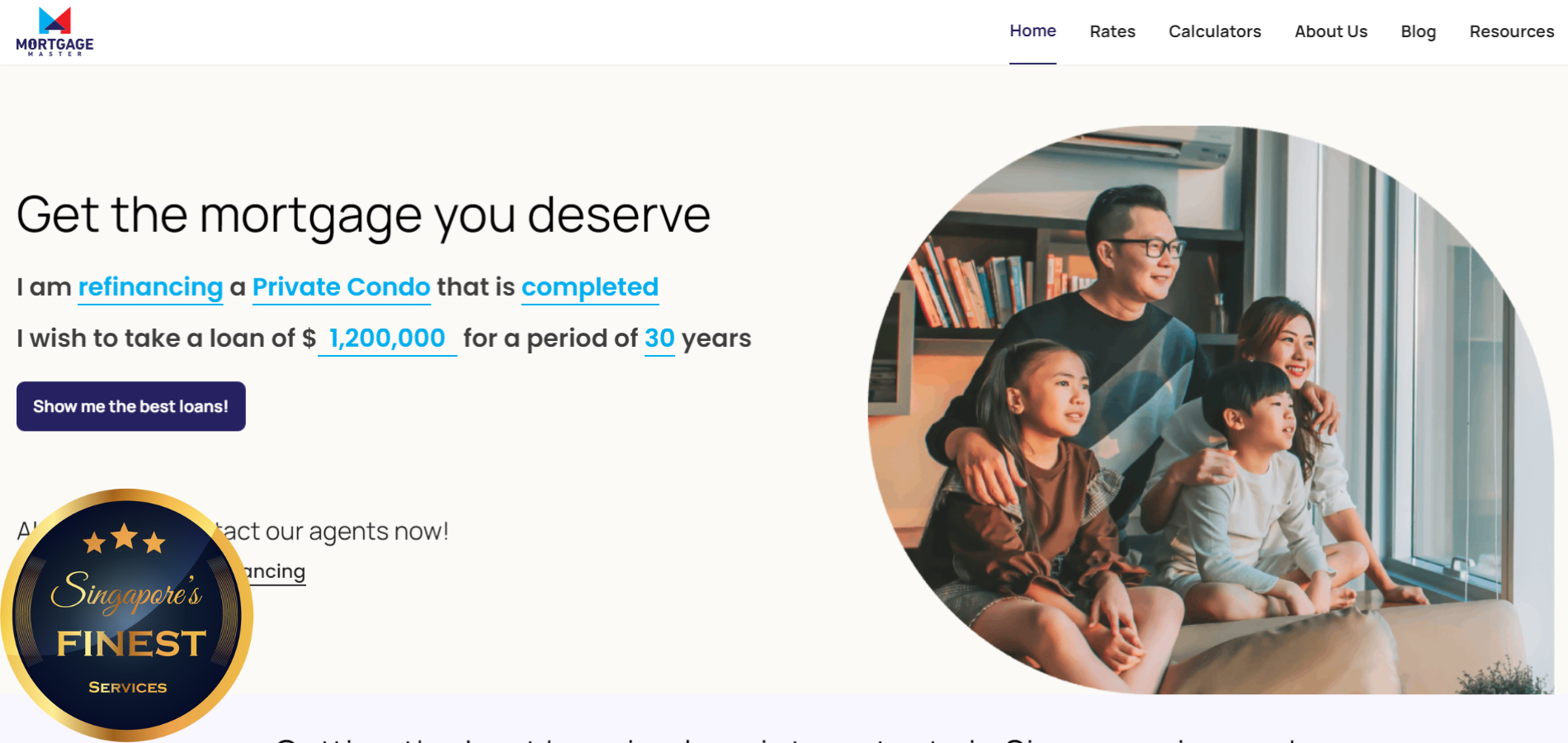Open the Blog page
This screenshot has height=743, width=1568.
[x=1418, y=31]
